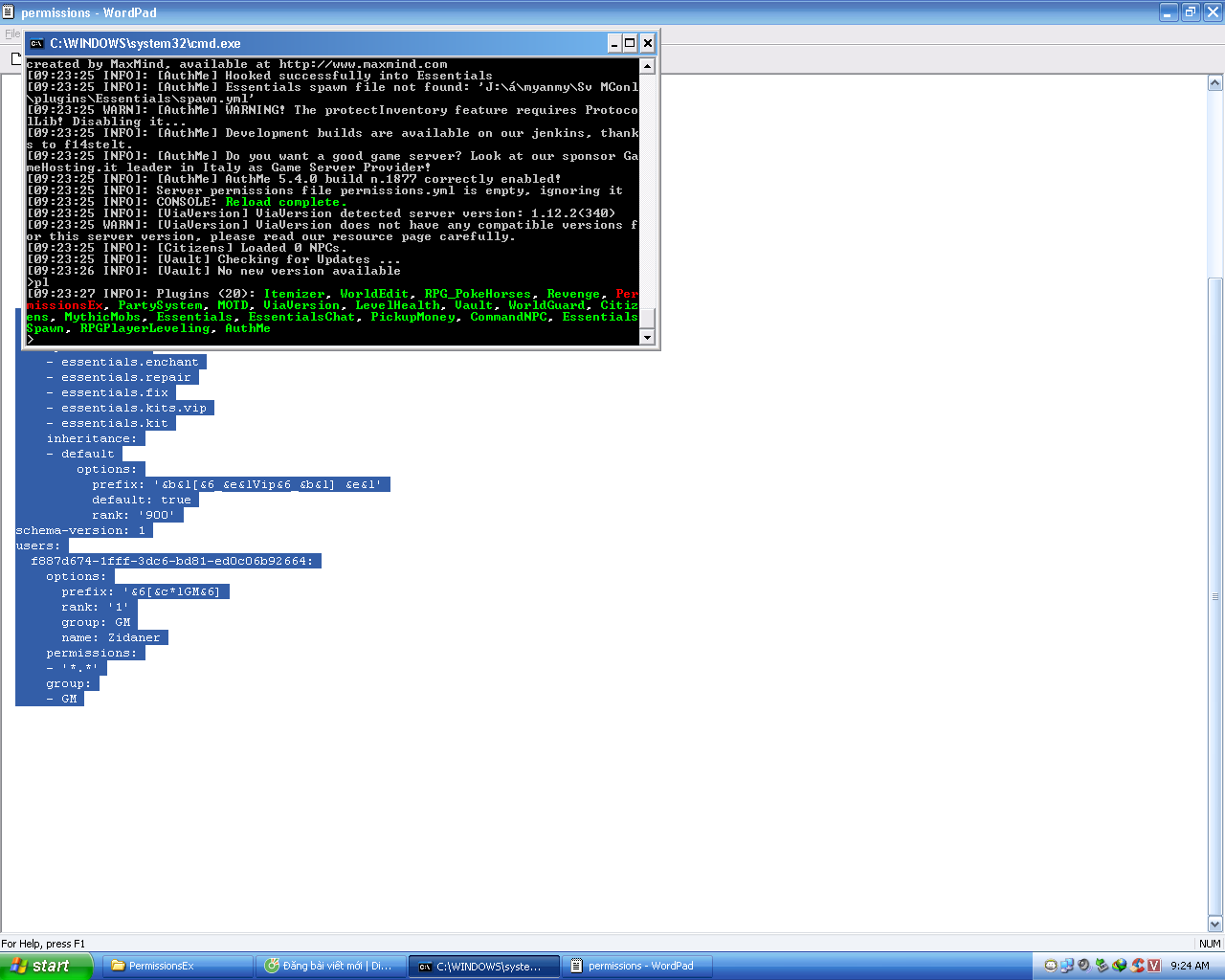This screenshot has height=980, width=1225.
Task: Open the Internet Download Manager tray icon
Action: (1119, 966)
